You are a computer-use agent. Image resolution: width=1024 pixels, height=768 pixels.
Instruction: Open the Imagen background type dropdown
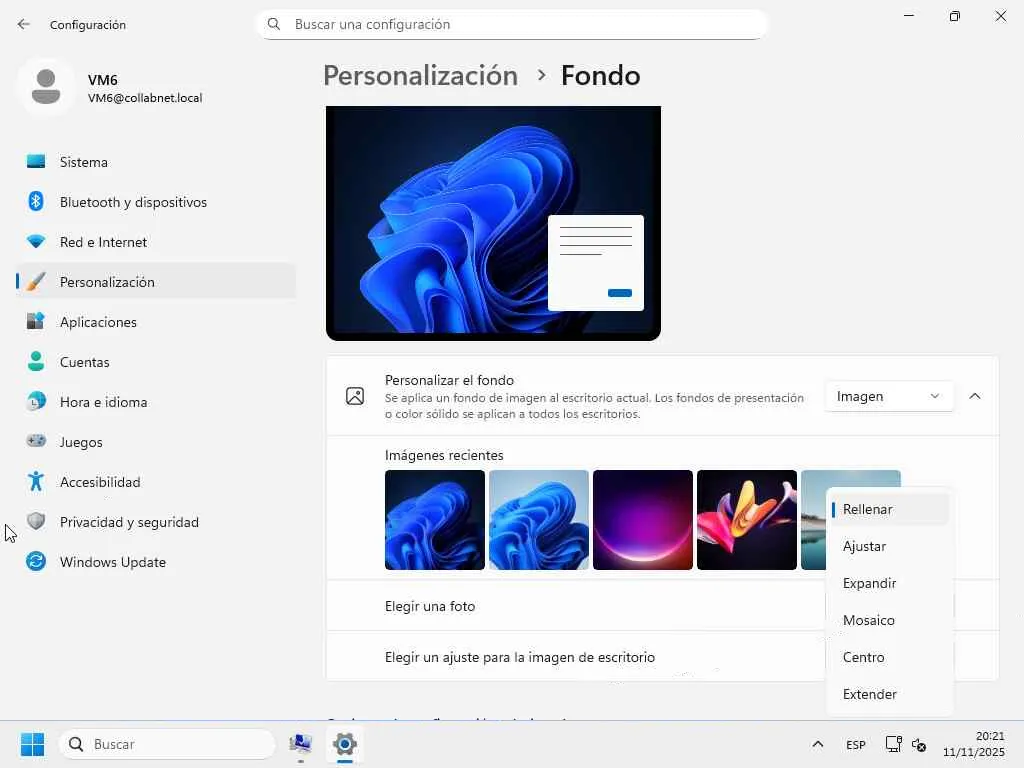[889, 396]
